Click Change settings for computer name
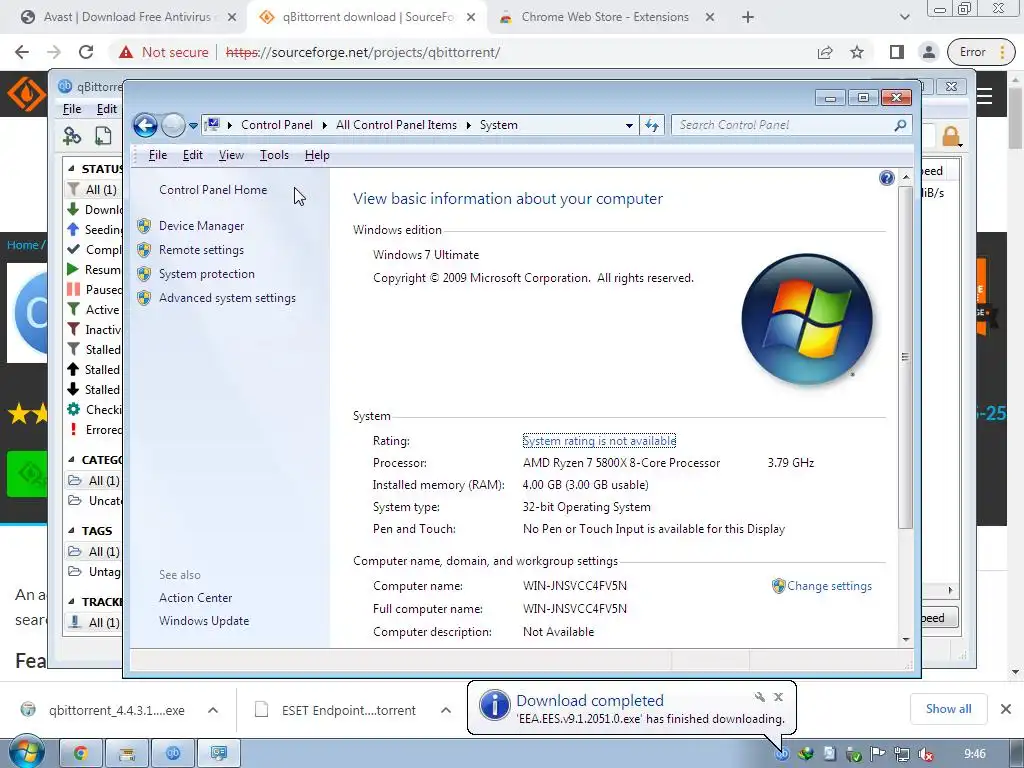Viewport: 1024px width, 768px height. pos(829,586)
